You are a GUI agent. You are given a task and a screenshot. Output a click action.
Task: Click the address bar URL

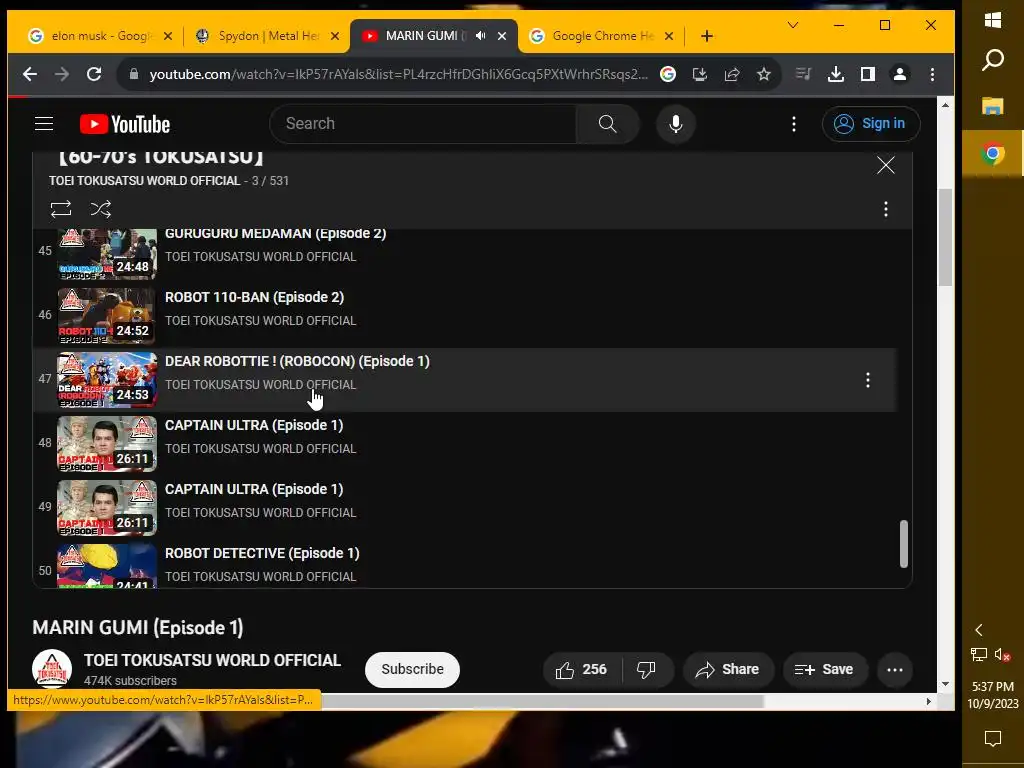point(398,74)
